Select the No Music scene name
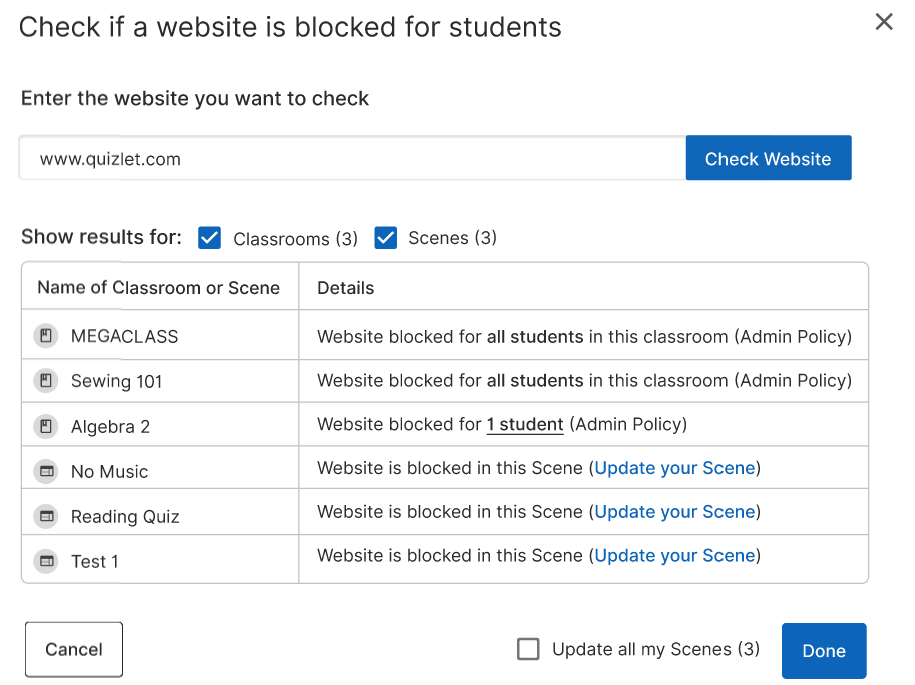Viewport: 915px width, 685px height. pos(109,471)
